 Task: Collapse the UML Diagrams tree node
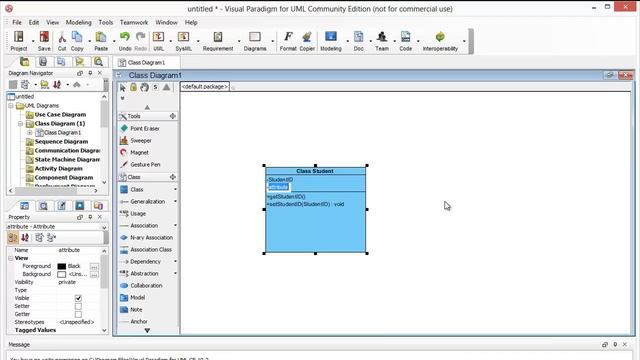[11, 106]
